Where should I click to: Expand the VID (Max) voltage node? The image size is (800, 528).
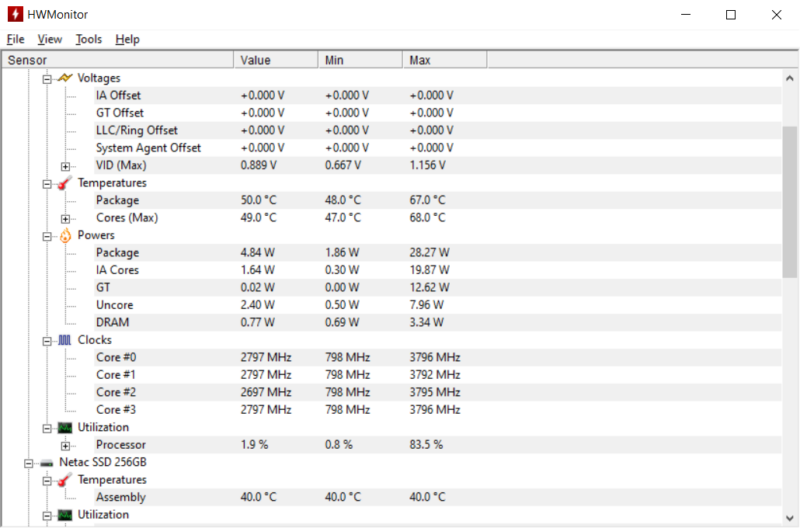66,165
